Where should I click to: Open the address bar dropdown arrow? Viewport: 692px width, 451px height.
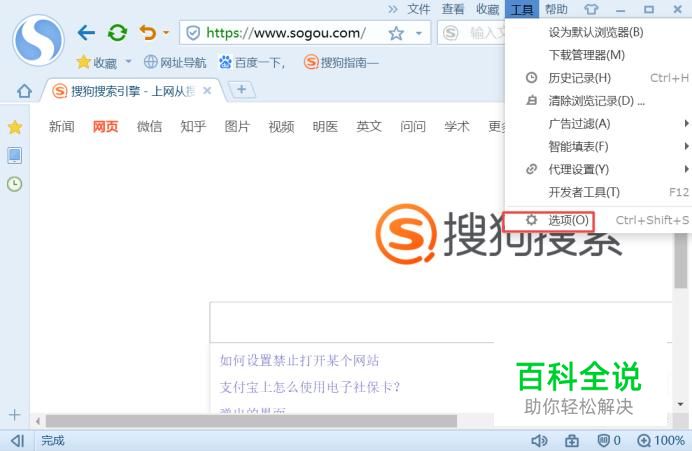tap(419, 33)
